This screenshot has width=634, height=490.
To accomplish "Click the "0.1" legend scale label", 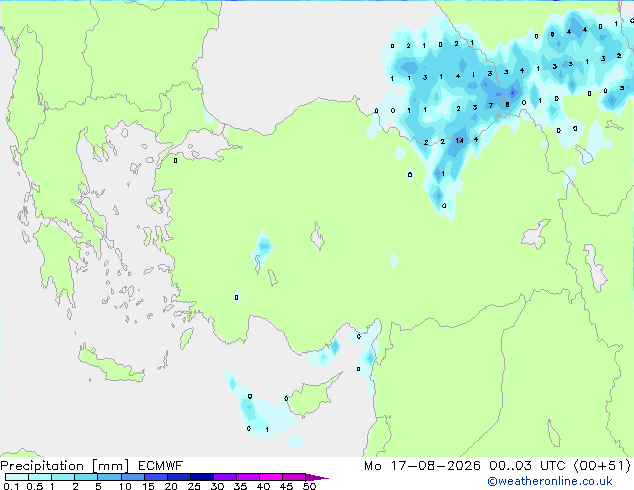I will click(x=11, y=486).
